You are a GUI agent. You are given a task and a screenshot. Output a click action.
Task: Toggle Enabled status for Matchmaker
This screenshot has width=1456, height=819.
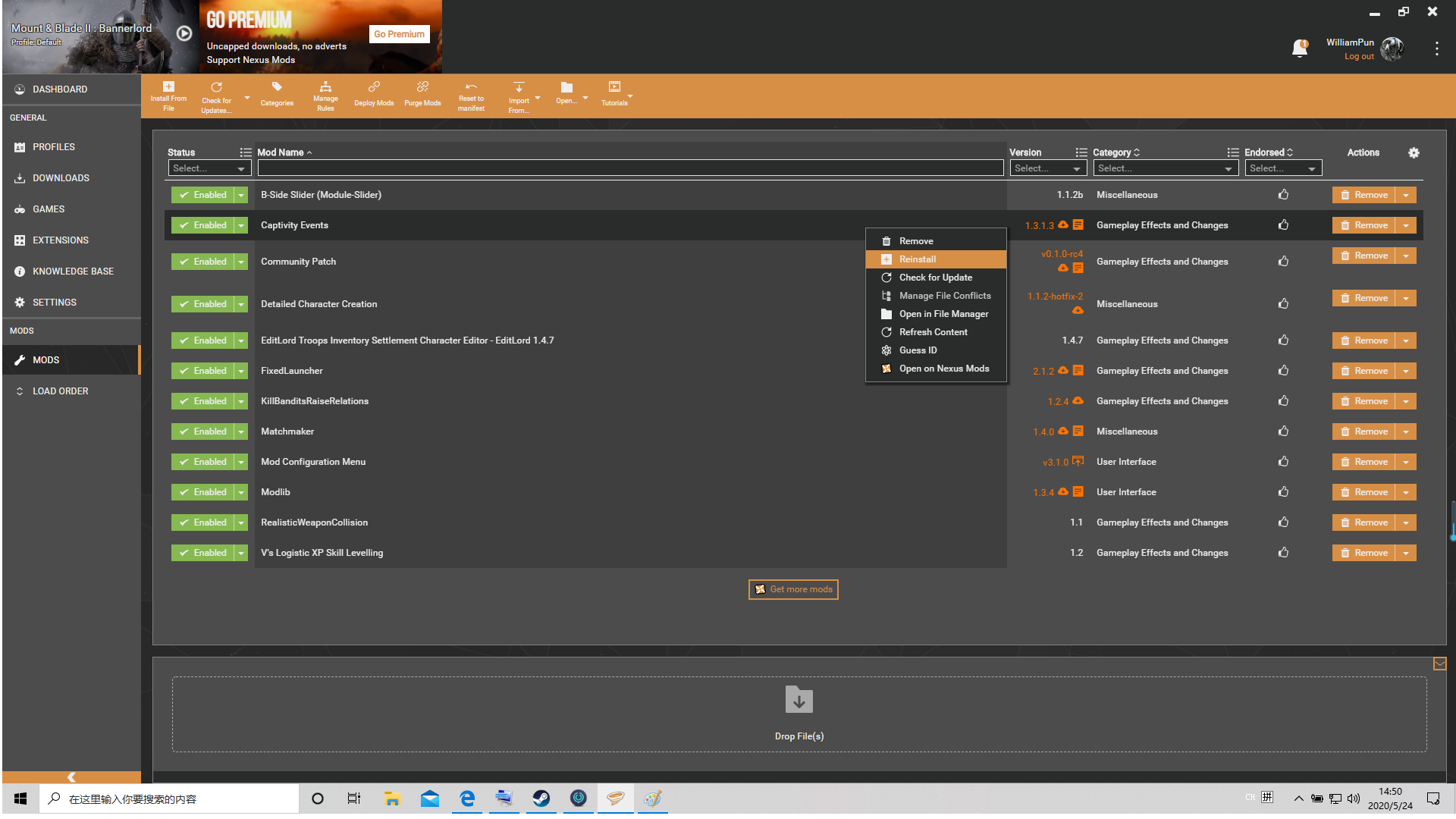click(202, 431)
